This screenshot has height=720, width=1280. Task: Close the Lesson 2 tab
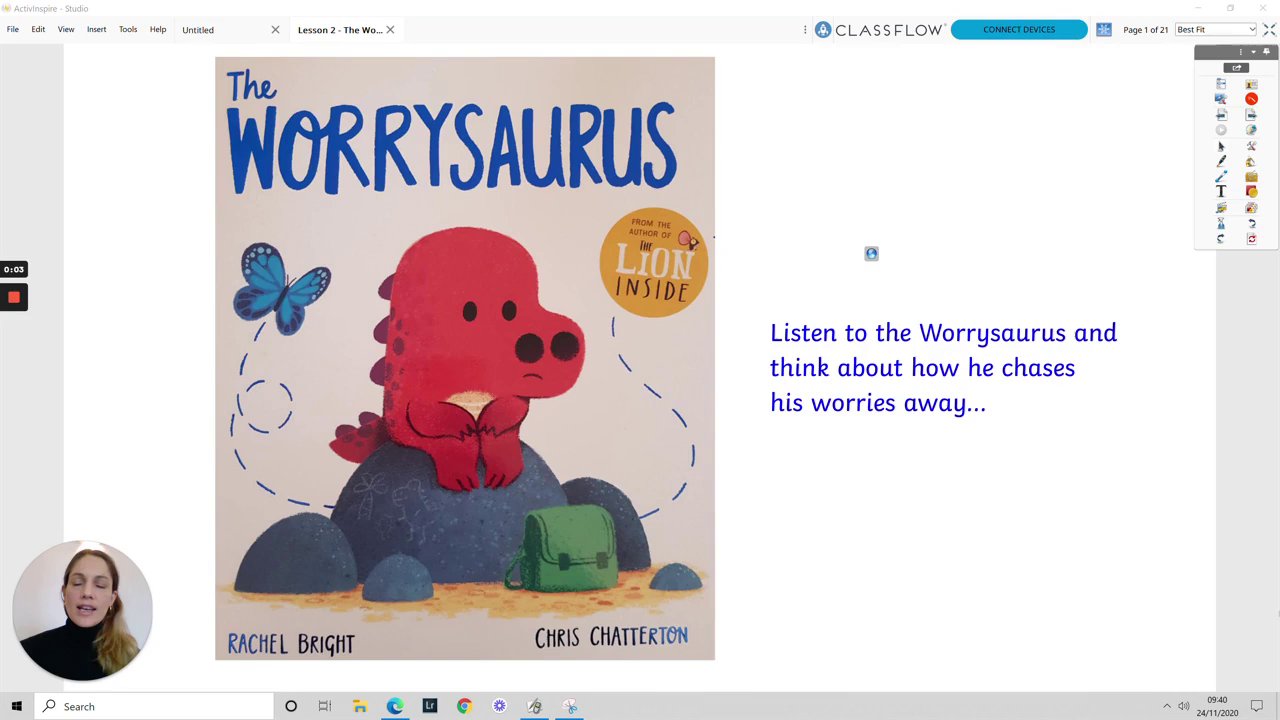[x=390, y=30]
